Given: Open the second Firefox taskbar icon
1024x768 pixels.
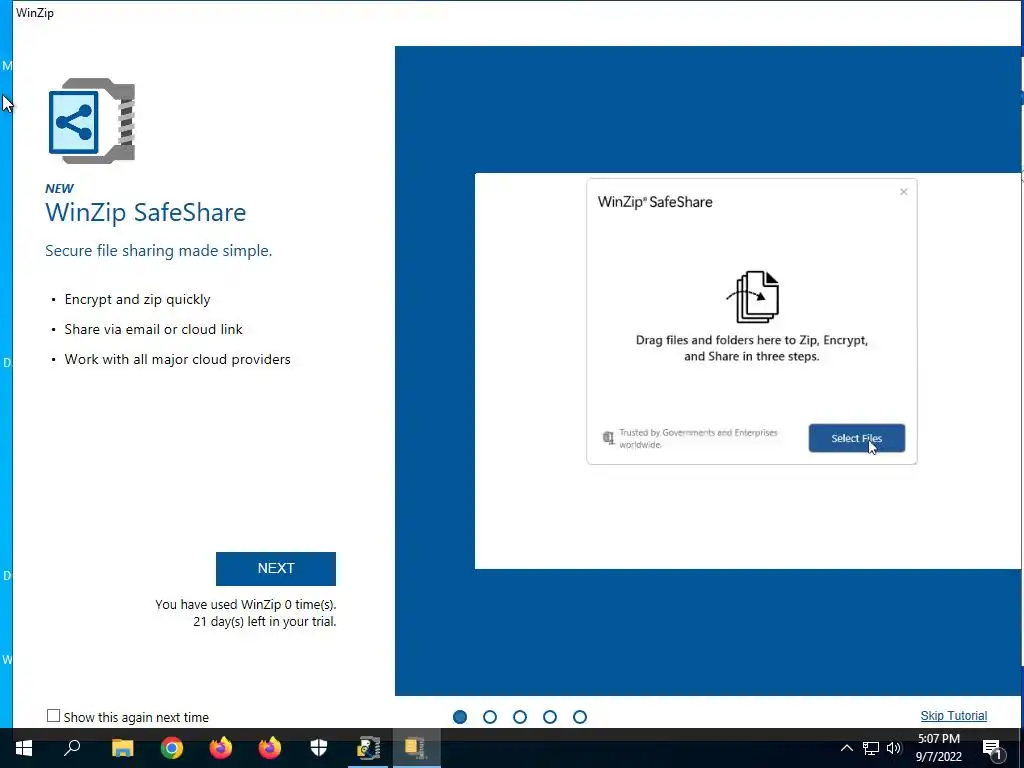Looking at the screenshot, I should (x=270, y=748).
